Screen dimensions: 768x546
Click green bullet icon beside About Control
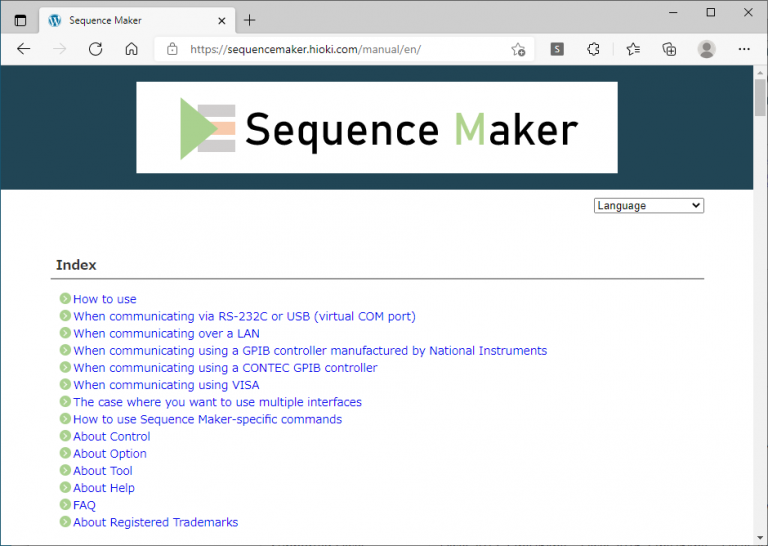(65, 435)
